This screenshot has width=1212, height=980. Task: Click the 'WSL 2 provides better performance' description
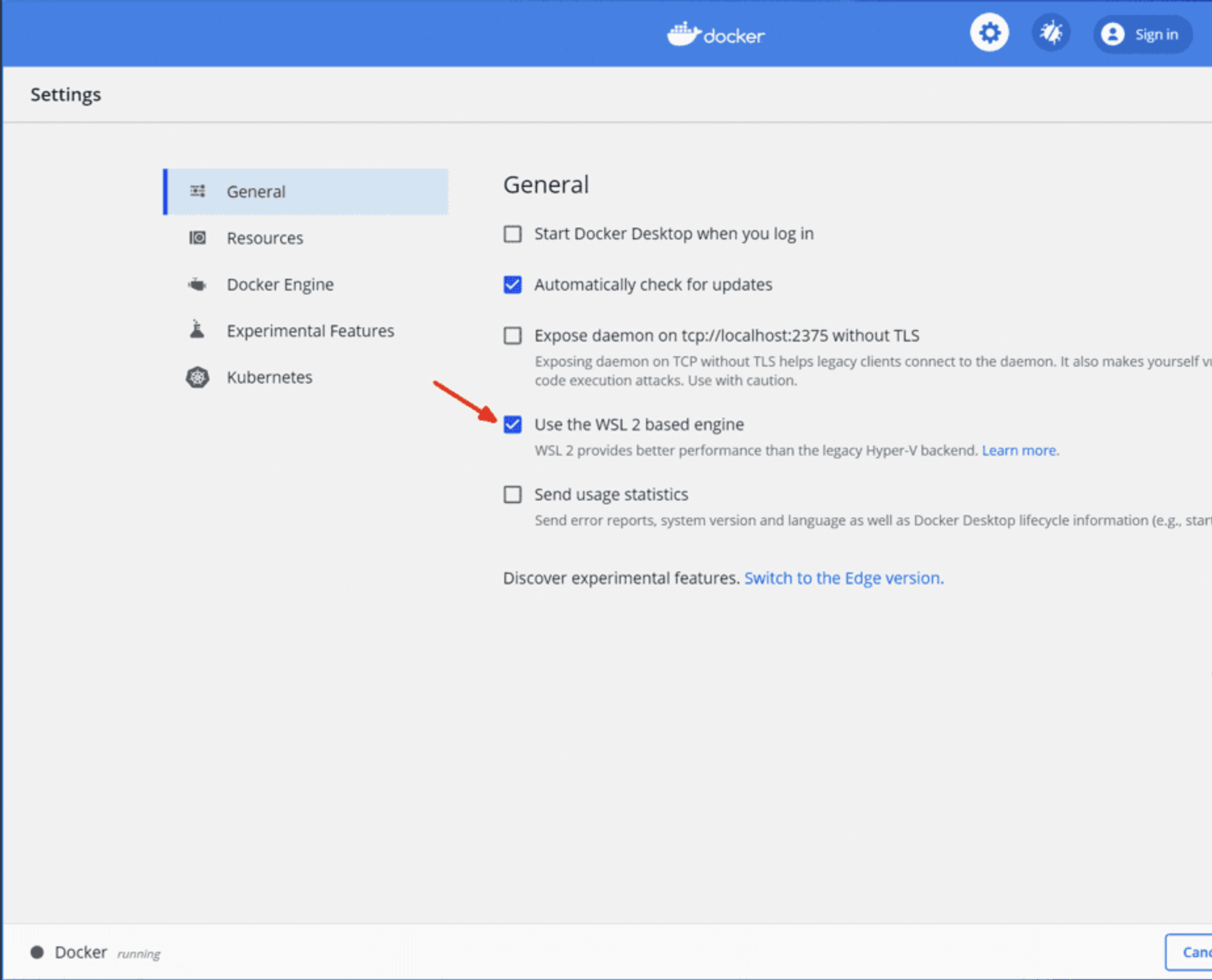tap(756, 451)
